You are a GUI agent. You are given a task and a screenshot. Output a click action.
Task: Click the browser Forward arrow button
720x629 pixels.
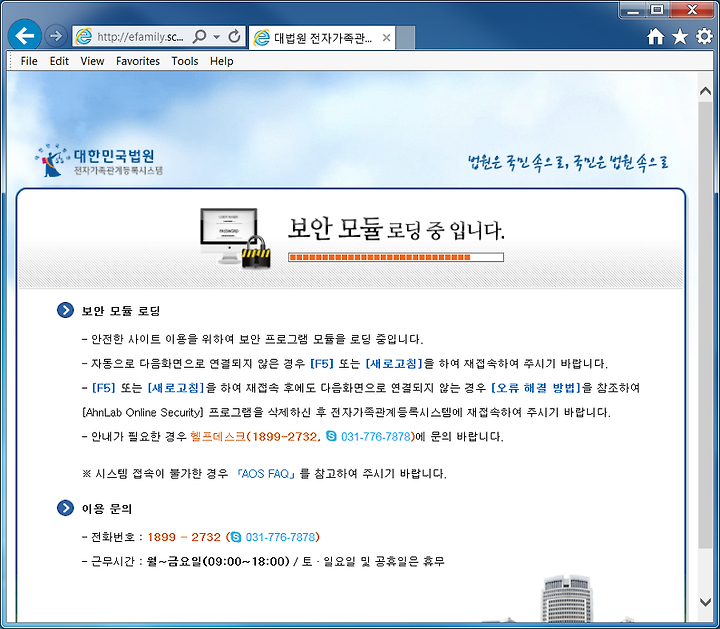pyautogui.click(x=56, y=36)
